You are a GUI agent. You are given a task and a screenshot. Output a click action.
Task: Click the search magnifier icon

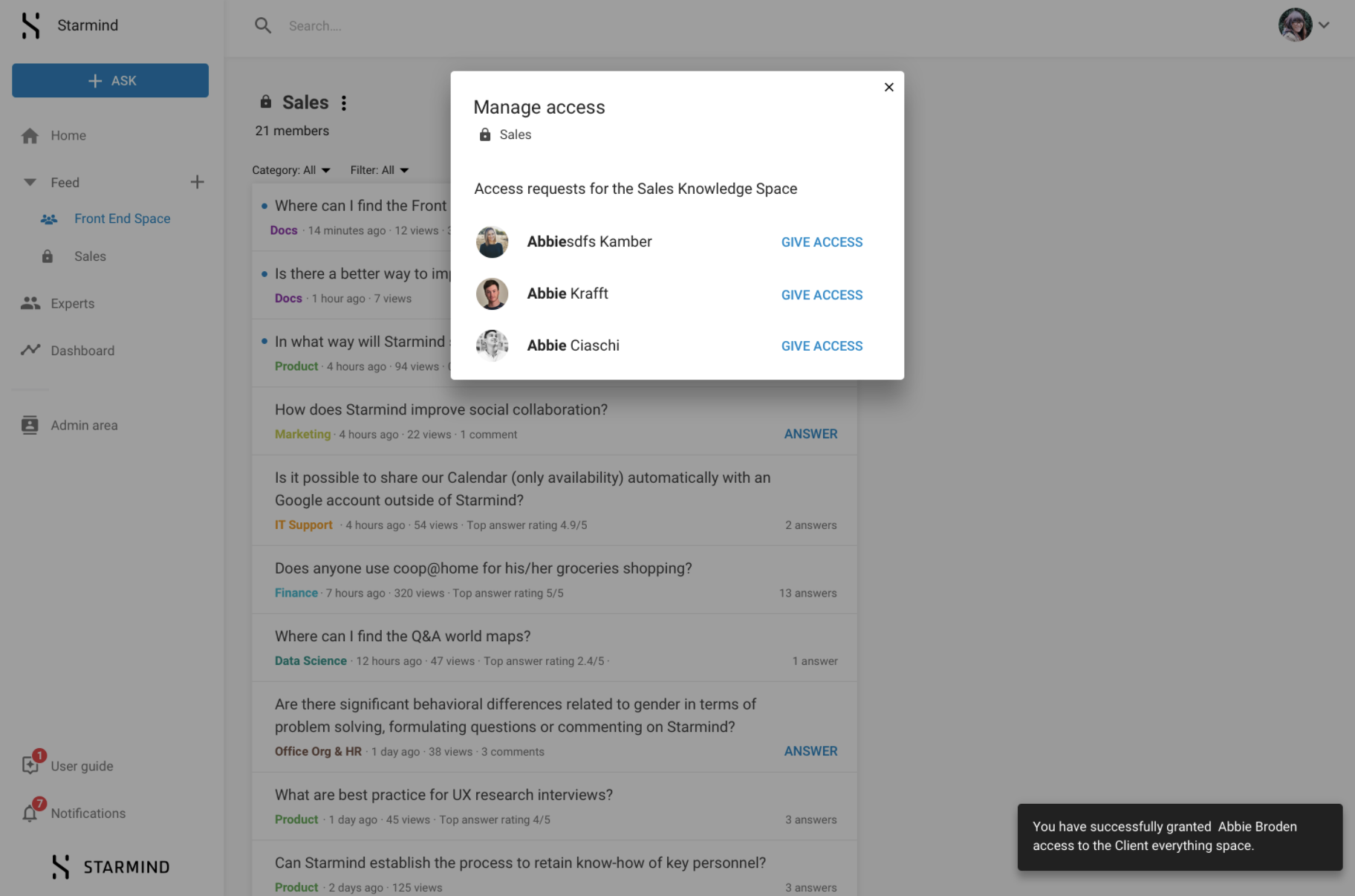263,26
